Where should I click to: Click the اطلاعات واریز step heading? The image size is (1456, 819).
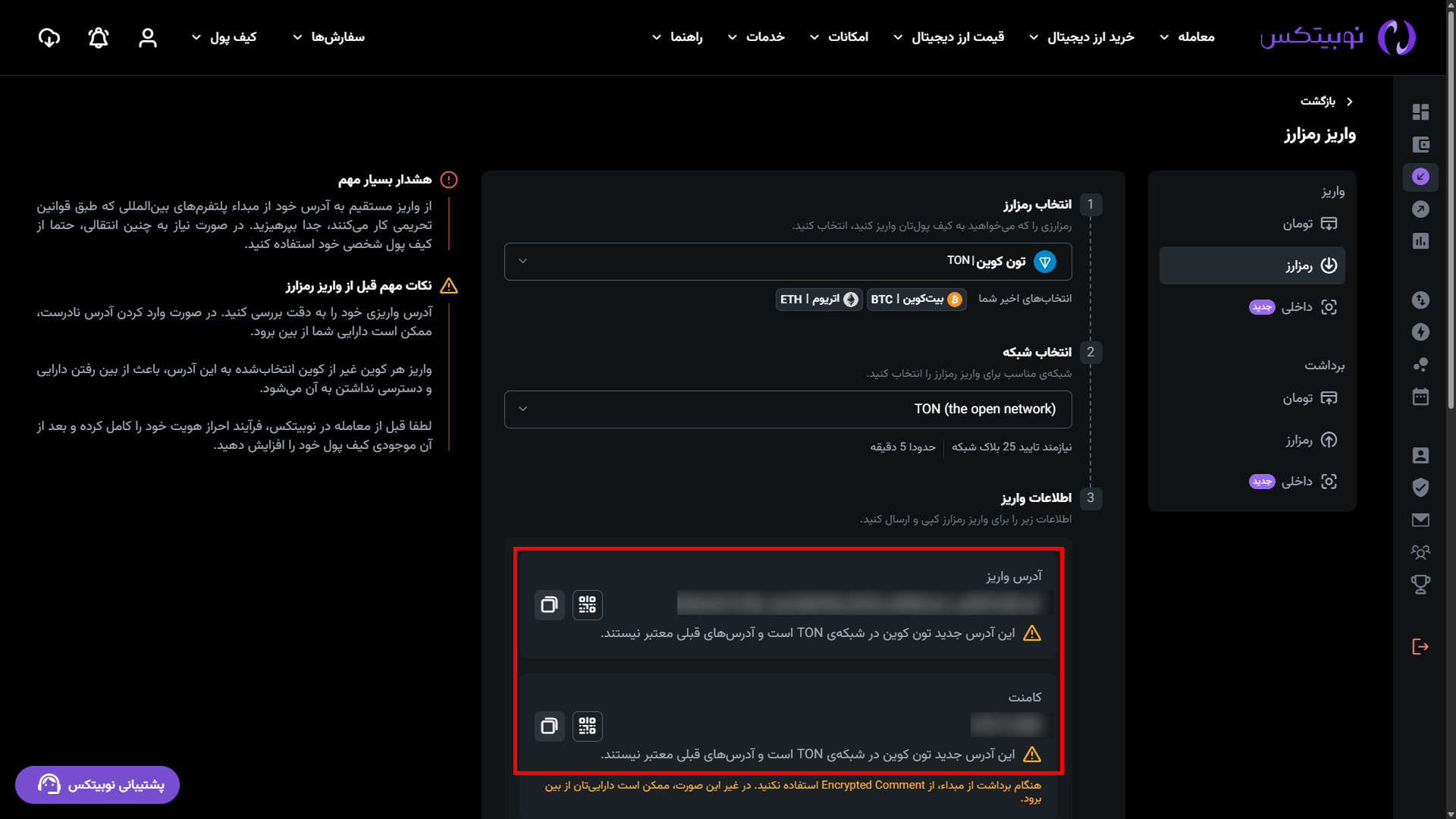click(1036, 498)
